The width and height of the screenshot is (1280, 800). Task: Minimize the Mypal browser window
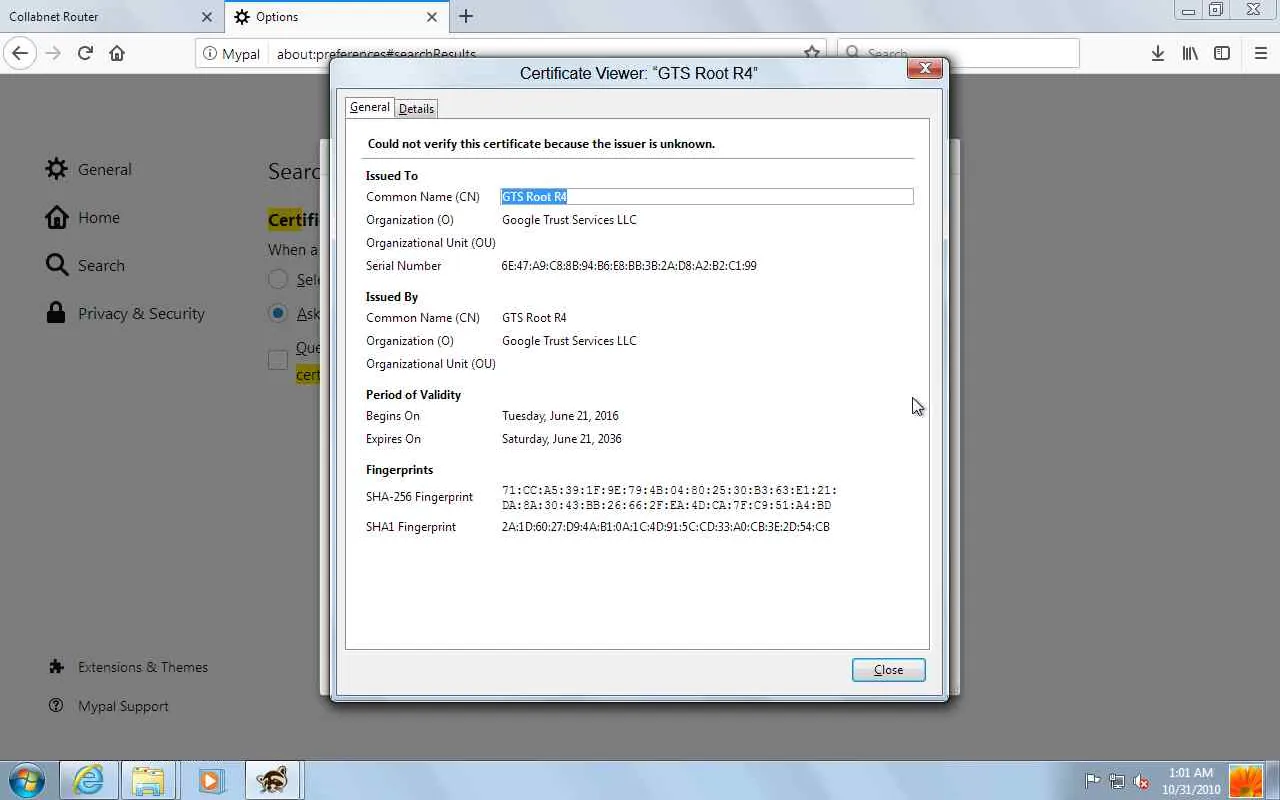pos(1188,11)
